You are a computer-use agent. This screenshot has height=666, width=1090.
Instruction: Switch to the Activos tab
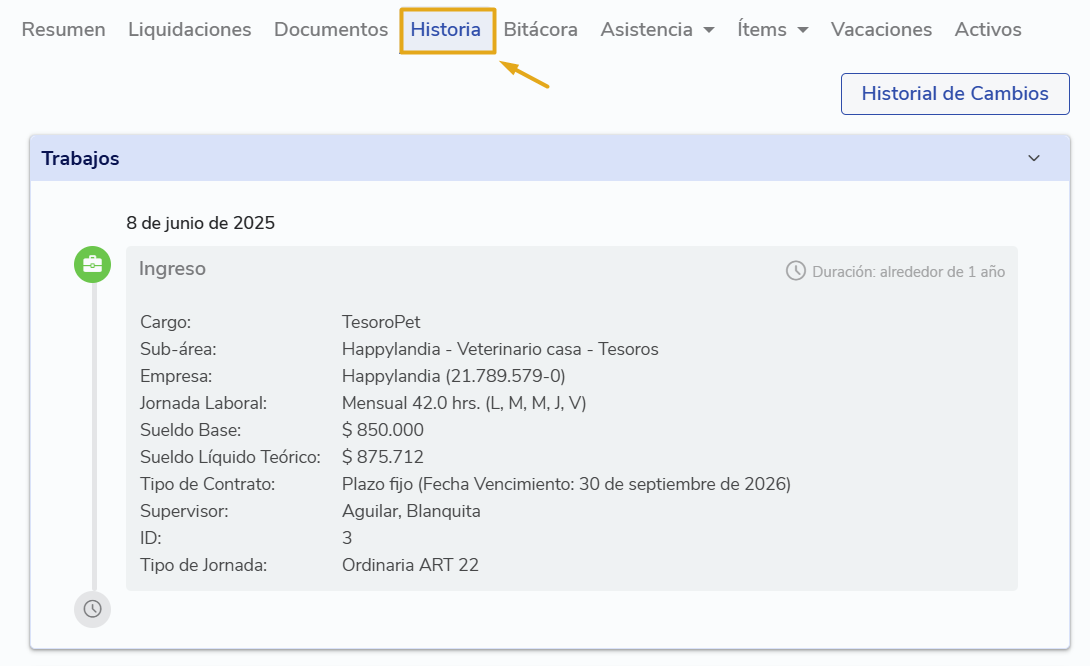[x=988, y=30]
